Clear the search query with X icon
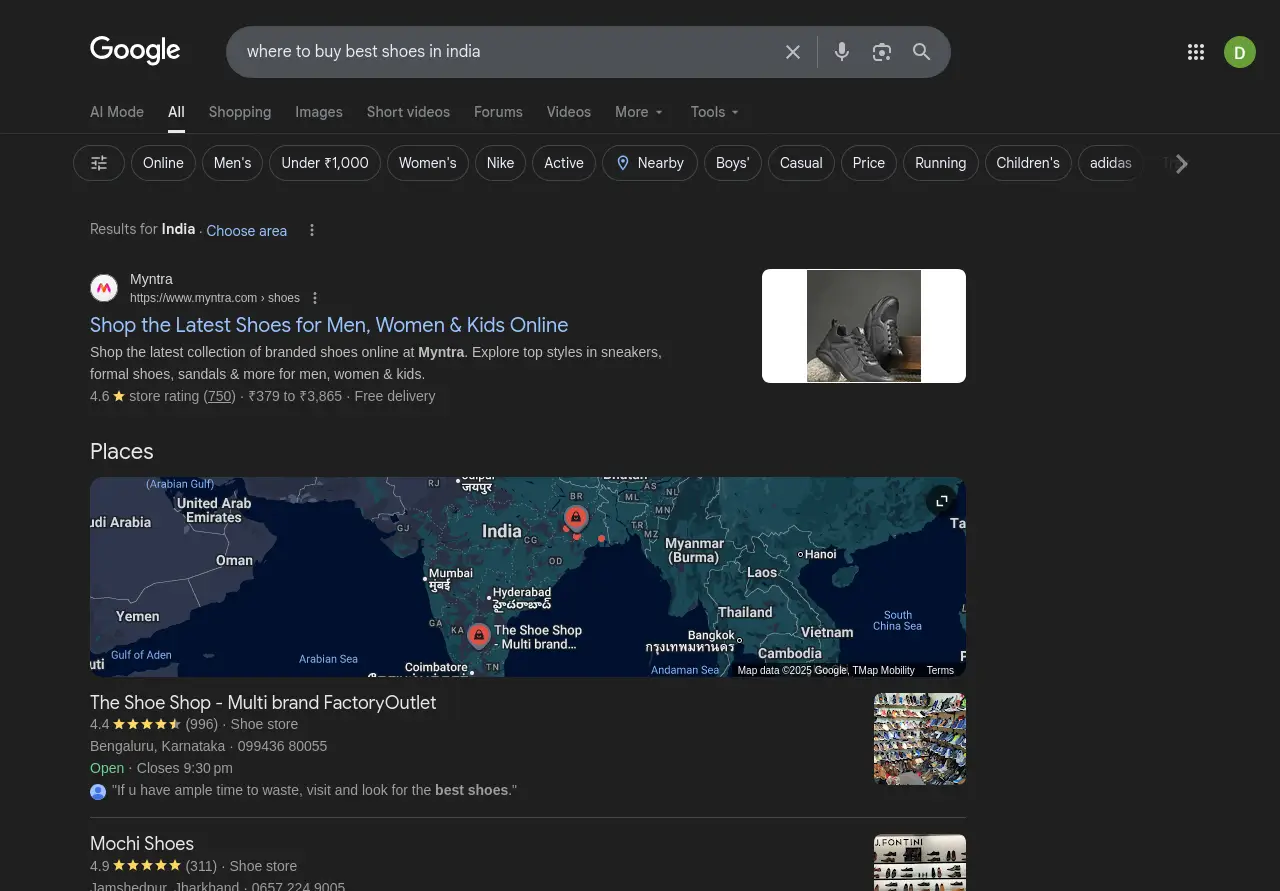The height and width of the screenshot is (891, 1280). point(793,52)
